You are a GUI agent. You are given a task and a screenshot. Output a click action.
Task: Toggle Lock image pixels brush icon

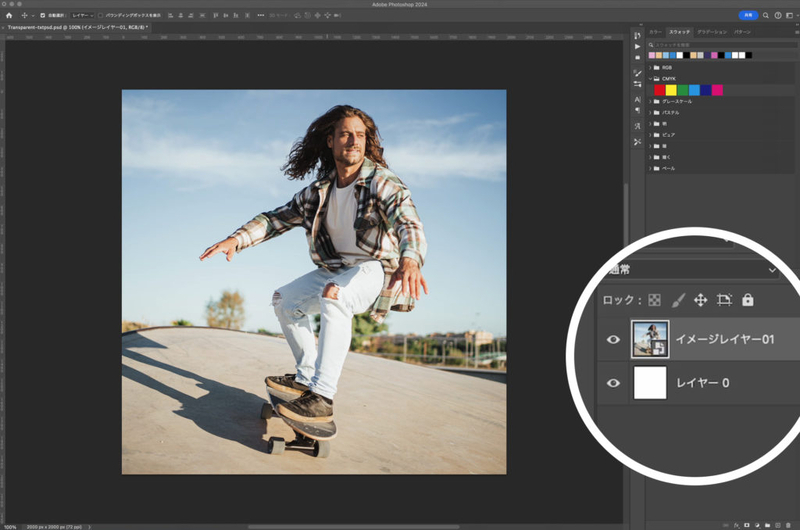(x=678, y=300)
